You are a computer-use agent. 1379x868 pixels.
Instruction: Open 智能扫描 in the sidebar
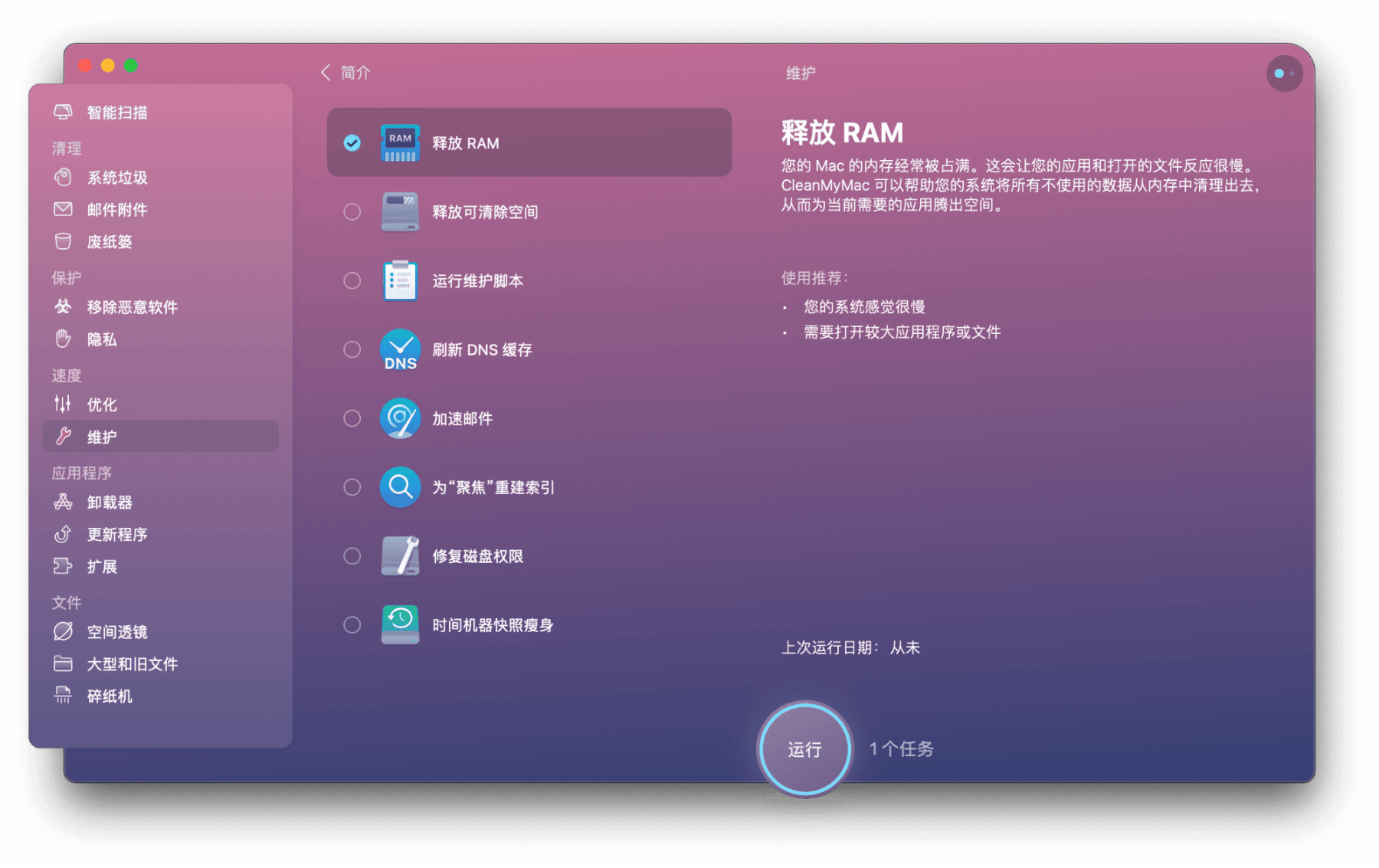(161, 113)
